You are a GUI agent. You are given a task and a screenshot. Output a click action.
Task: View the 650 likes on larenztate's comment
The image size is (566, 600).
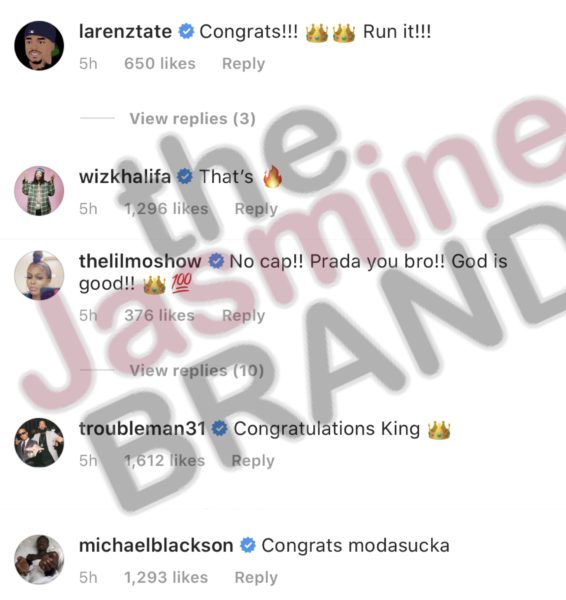[x=160, y=64]
